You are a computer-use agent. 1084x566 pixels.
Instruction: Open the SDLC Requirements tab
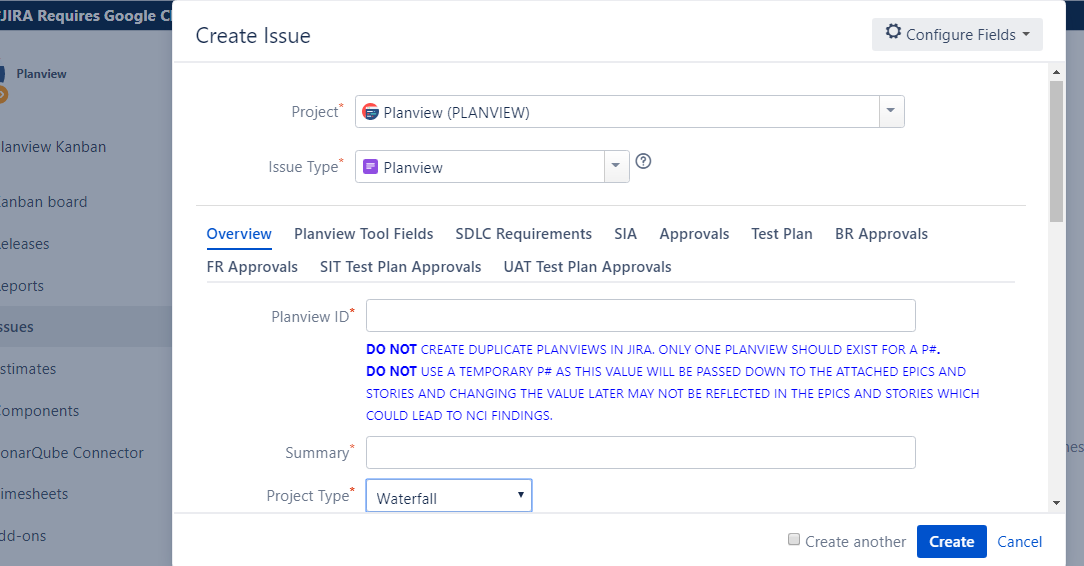click(x=523, y=234)
